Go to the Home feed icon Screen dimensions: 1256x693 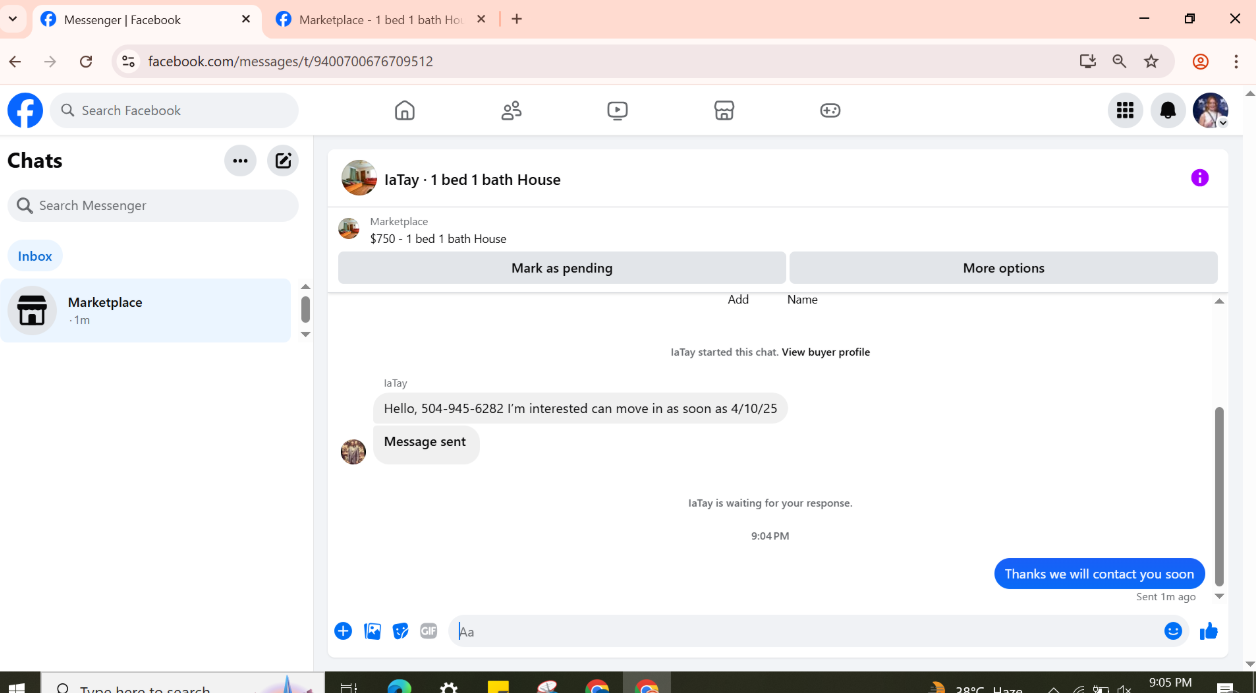tap(405, 110)
